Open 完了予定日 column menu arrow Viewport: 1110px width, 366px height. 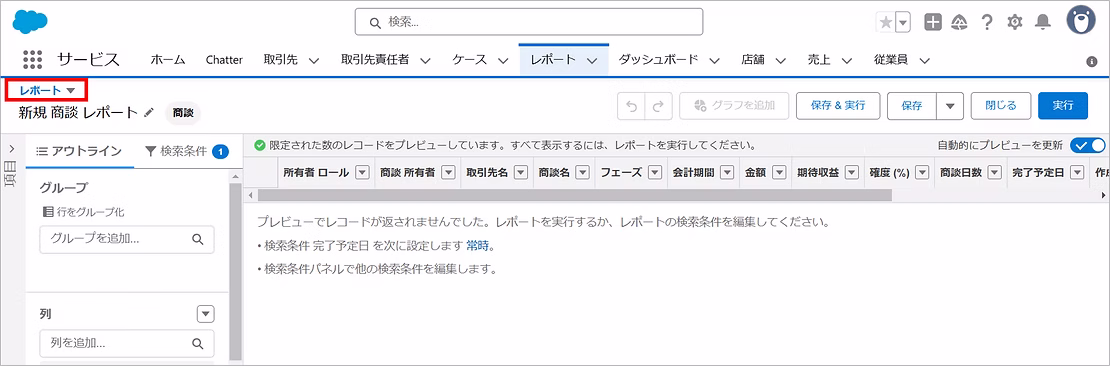click(x=1077, y=172)
